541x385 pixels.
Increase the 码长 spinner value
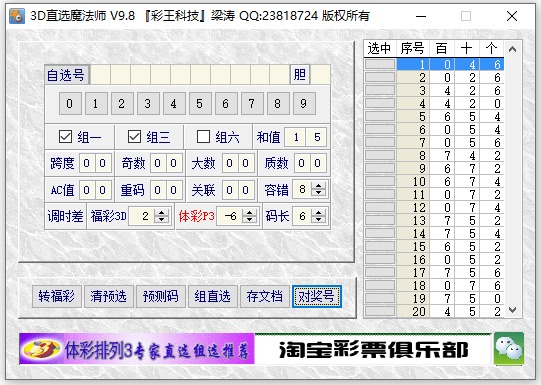click(x=318, y=212)
